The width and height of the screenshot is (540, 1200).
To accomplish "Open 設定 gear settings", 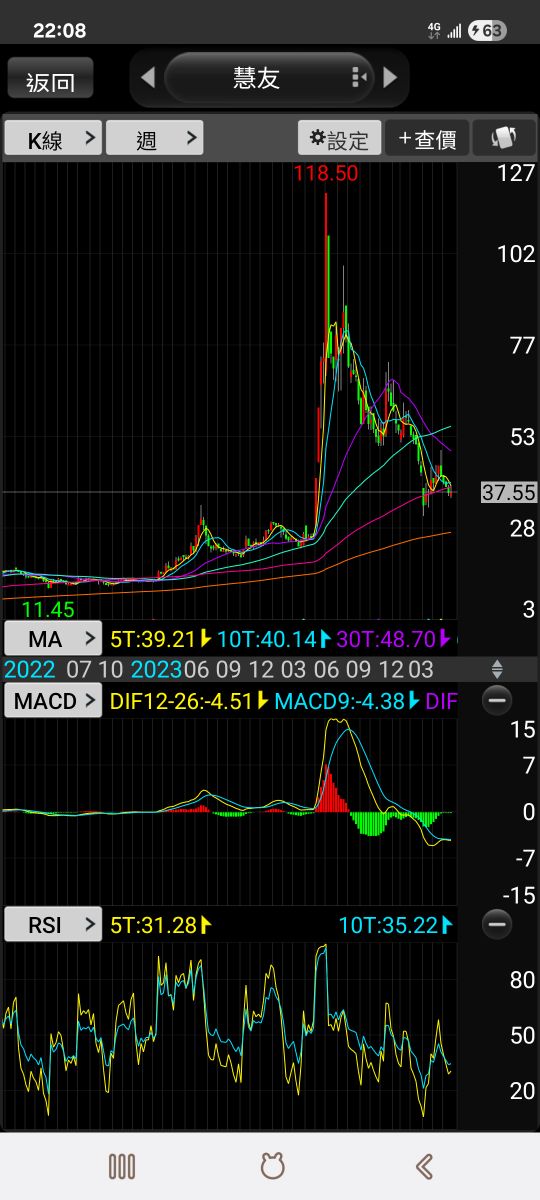I will (x=339, y=139).
